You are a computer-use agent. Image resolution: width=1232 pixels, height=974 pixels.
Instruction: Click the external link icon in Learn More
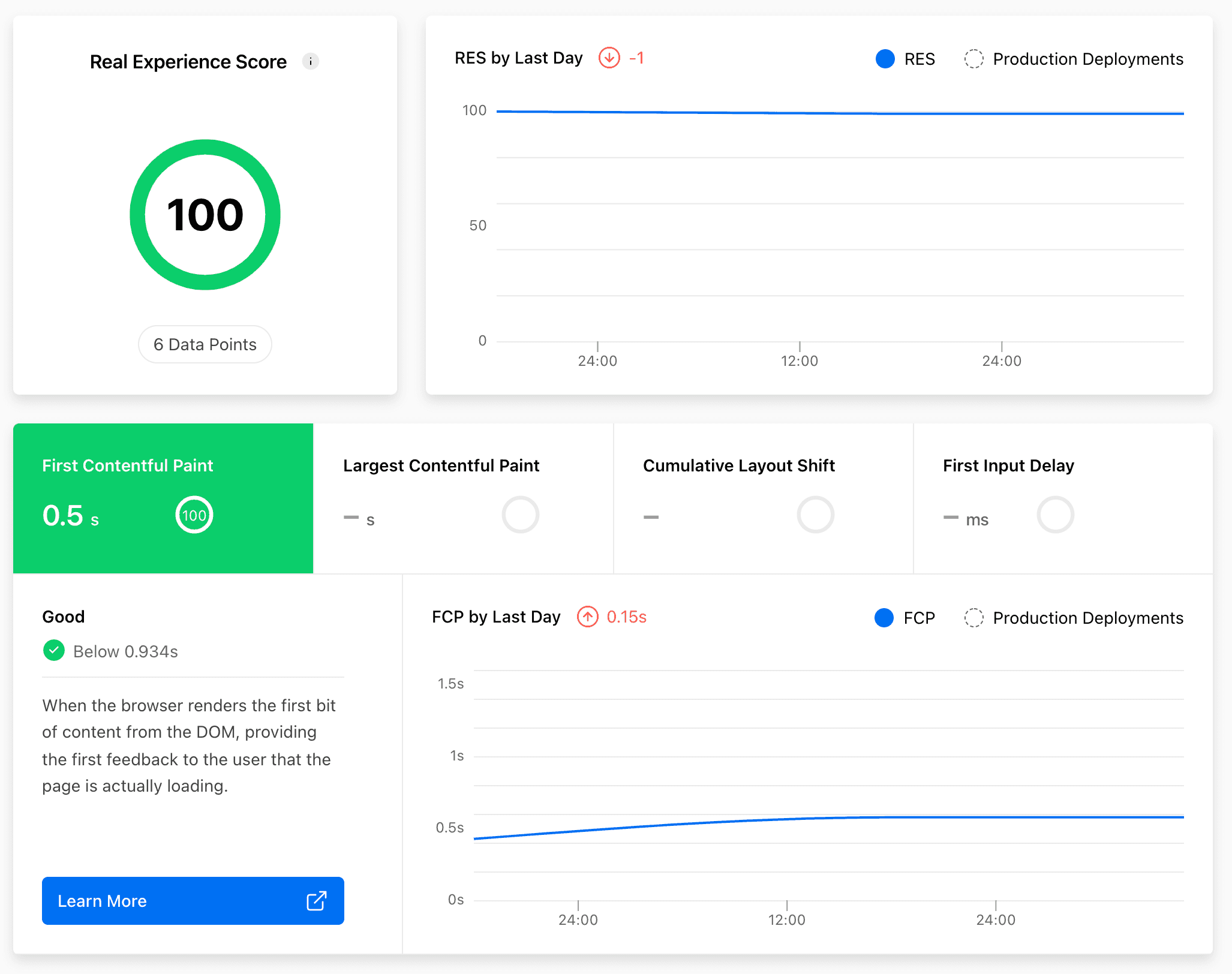pos(316,901)
